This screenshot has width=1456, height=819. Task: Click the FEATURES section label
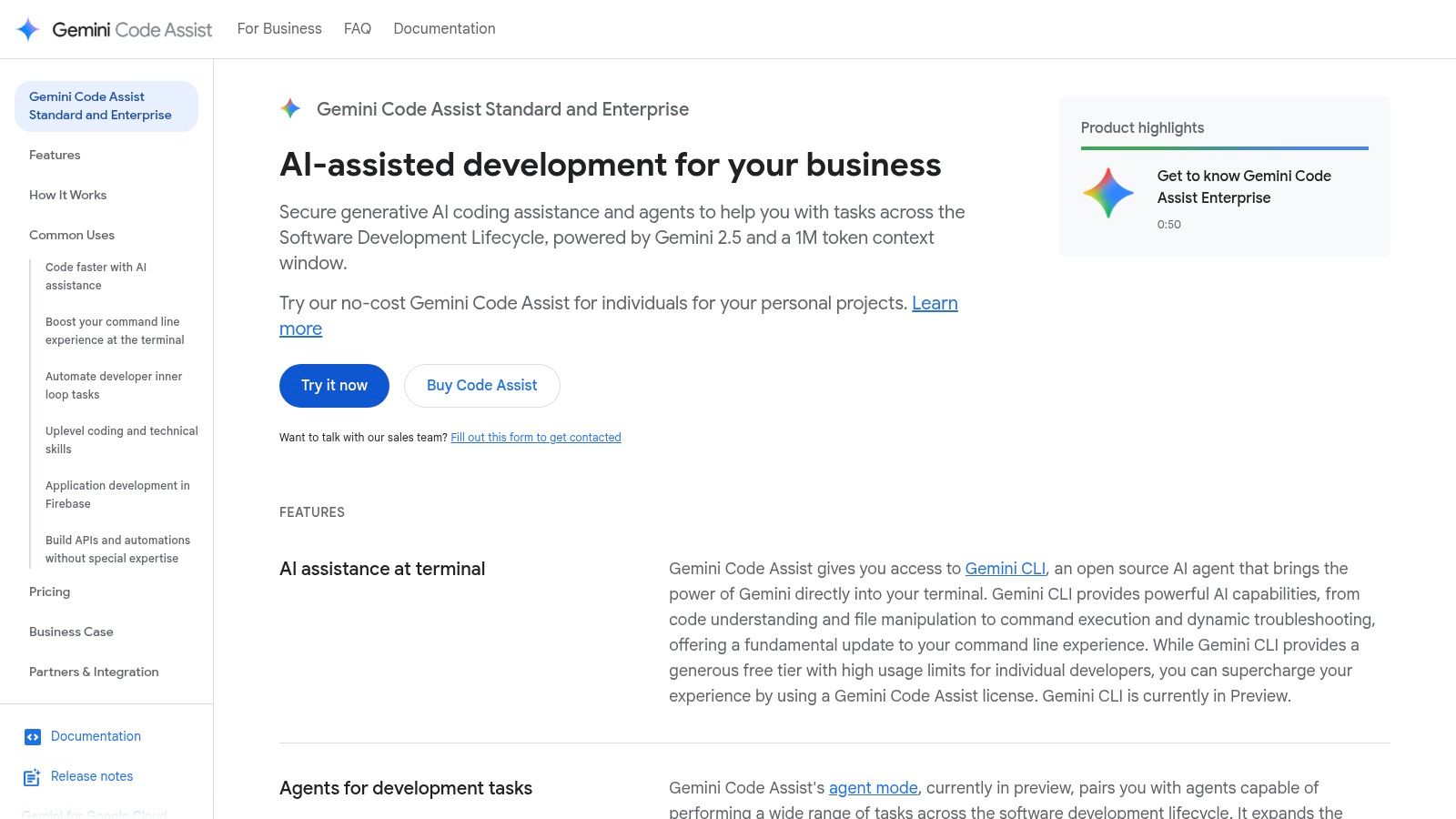point(312,512)
